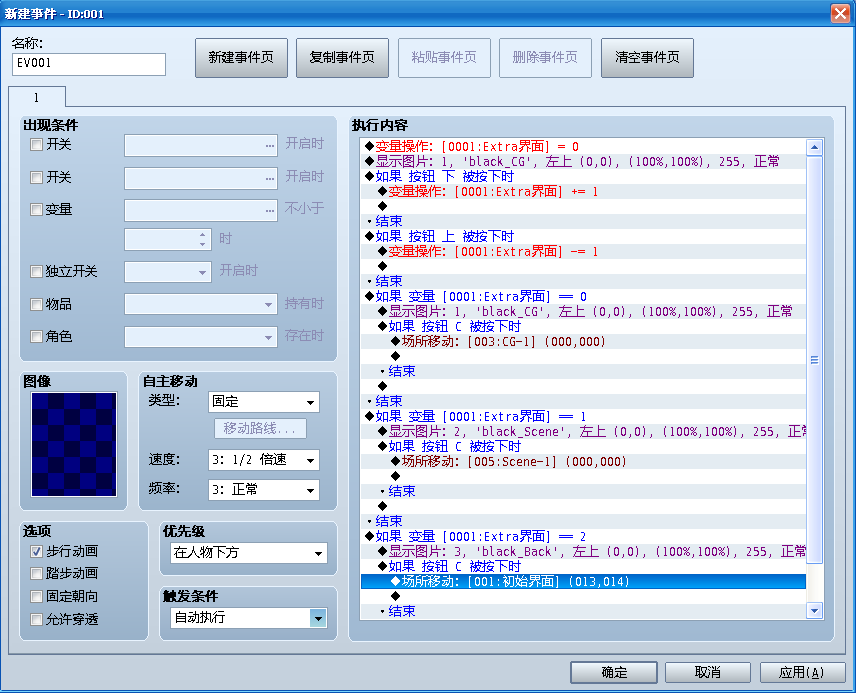
Task: Select highlighted line 场所移动: [001:初始界面]
Action: coord(583,582)
